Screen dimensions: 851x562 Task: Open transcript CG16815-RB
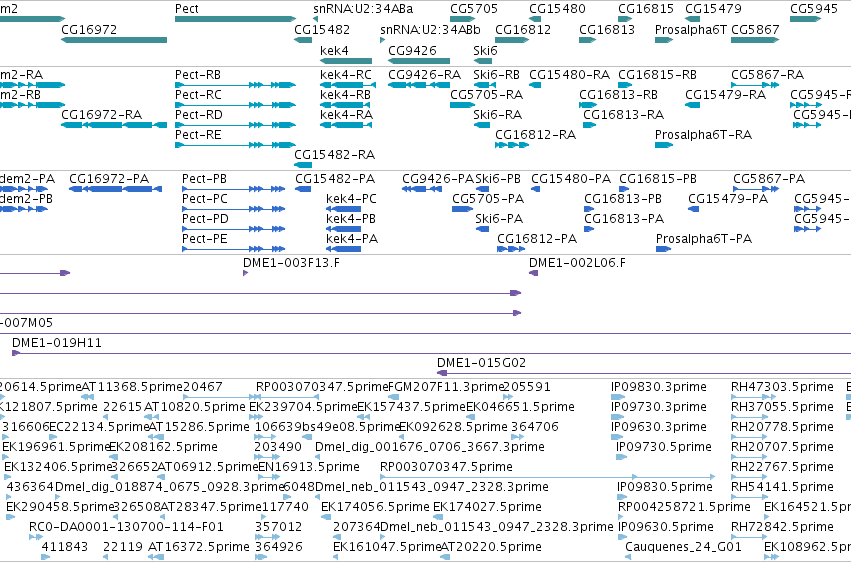pyautogui.click(x=625, y=85)
